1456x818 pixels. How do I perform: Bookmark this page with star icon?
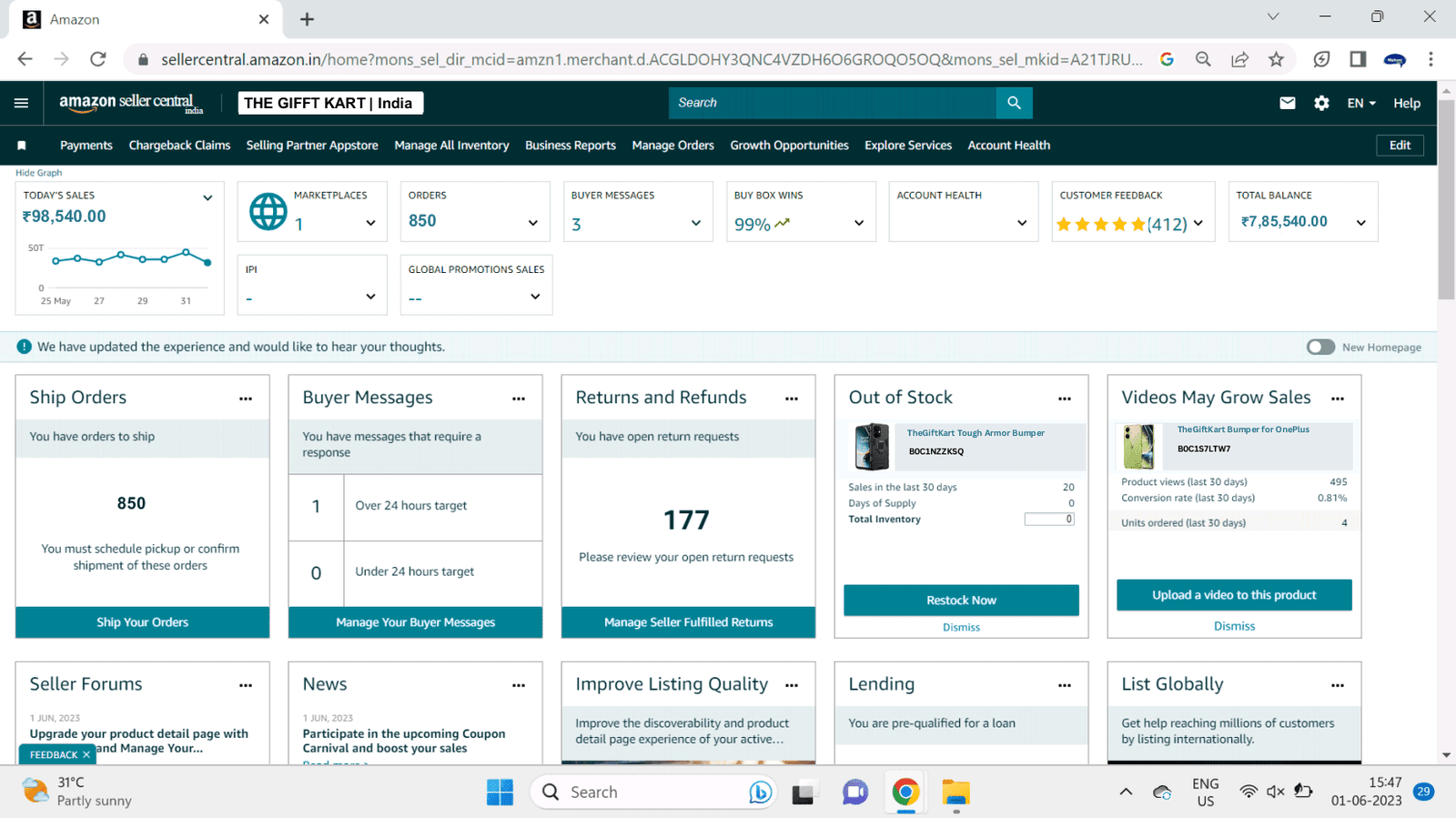[1276, 59]
